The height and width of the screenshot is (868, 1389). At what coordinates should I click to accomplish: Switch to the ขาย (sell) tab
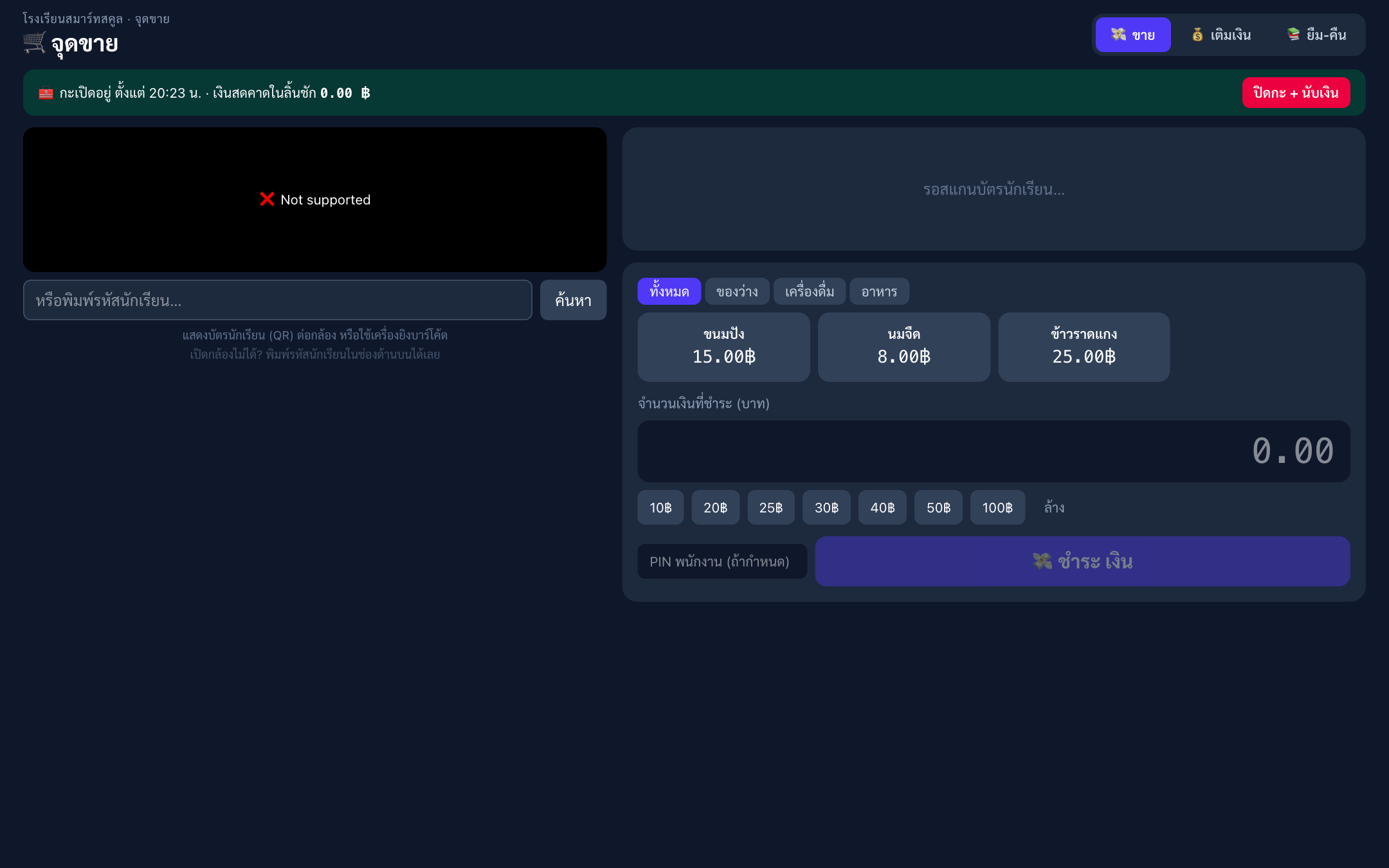click(1133, 35)
